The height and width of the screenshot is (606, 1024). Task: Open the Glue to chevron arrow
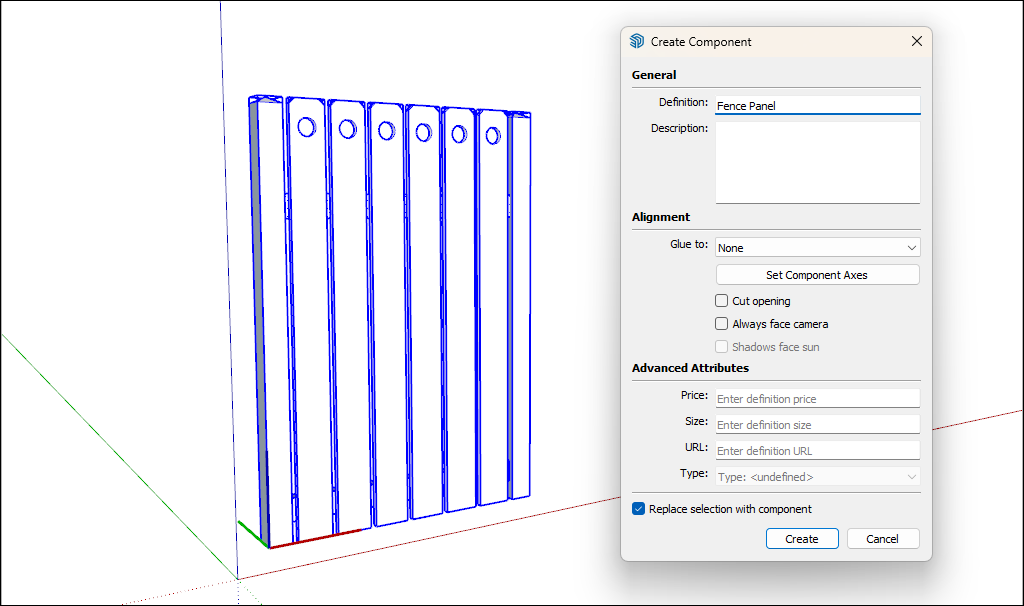[x=911, y=247]
